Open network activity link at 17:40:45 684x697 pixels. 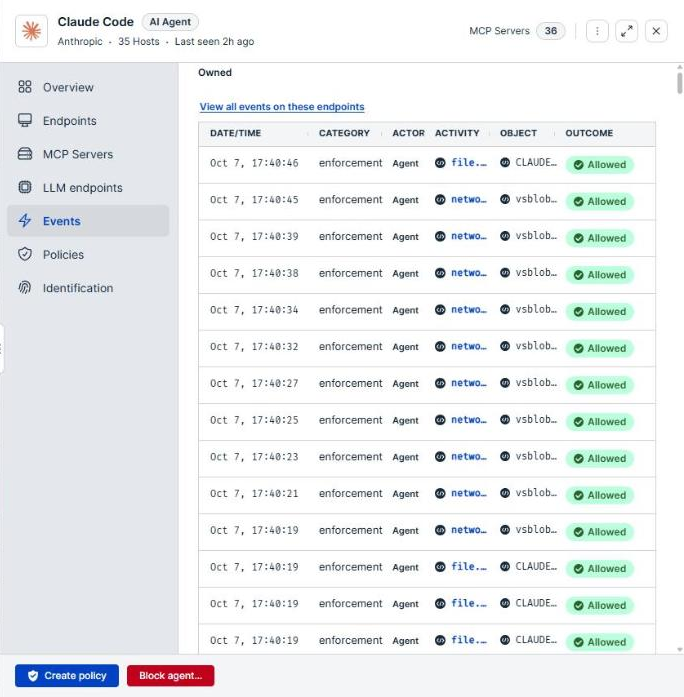468,200
